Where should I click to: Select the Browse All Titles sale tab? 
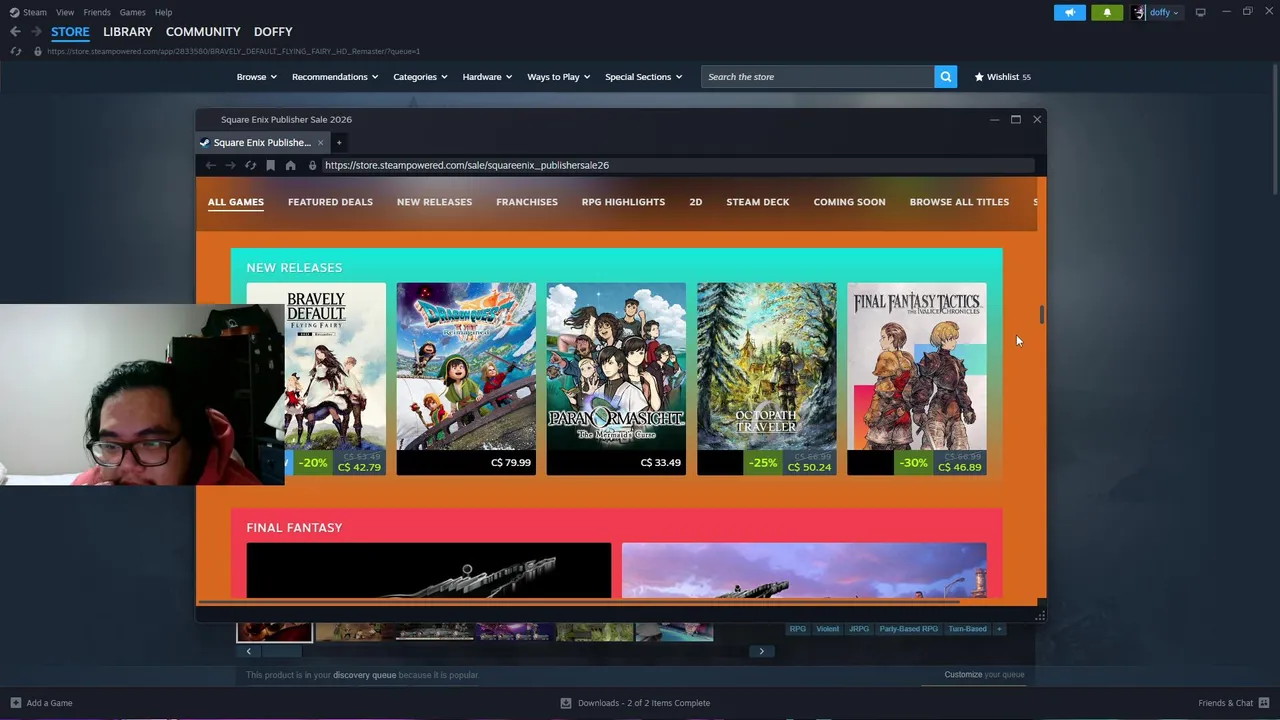pyautogui.click(x=959, y=202)
